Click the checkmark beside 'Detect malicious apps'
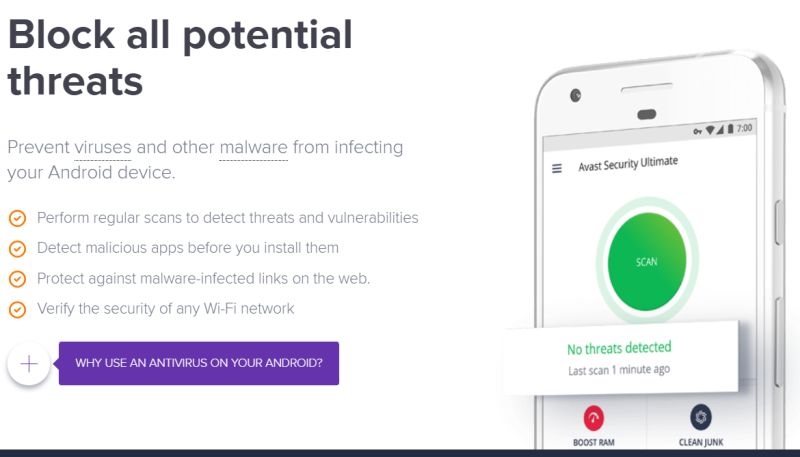800x457 pixels. [17, 248]
